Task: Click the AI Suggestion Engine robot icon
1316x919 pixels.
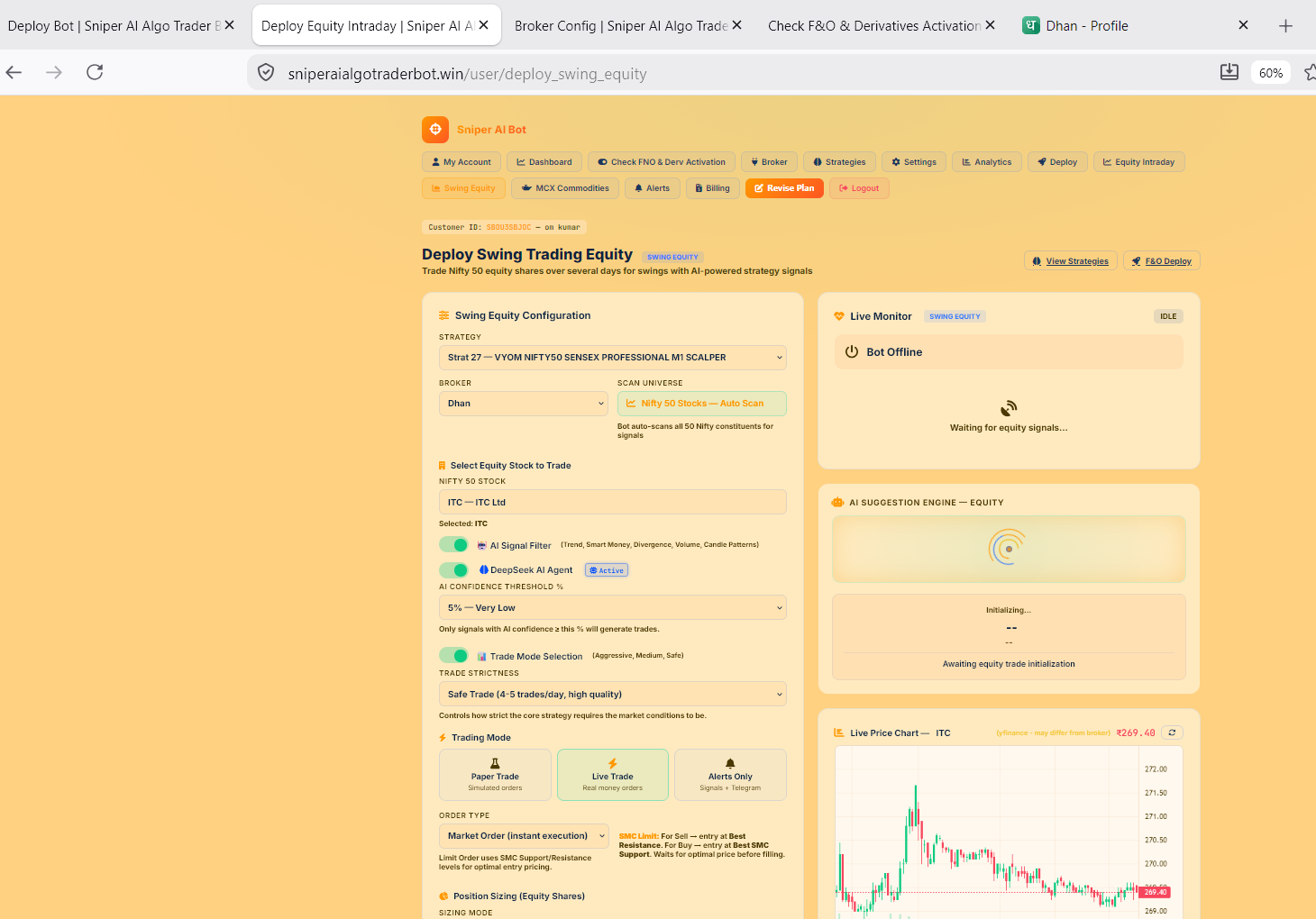Action: [837, 503]
